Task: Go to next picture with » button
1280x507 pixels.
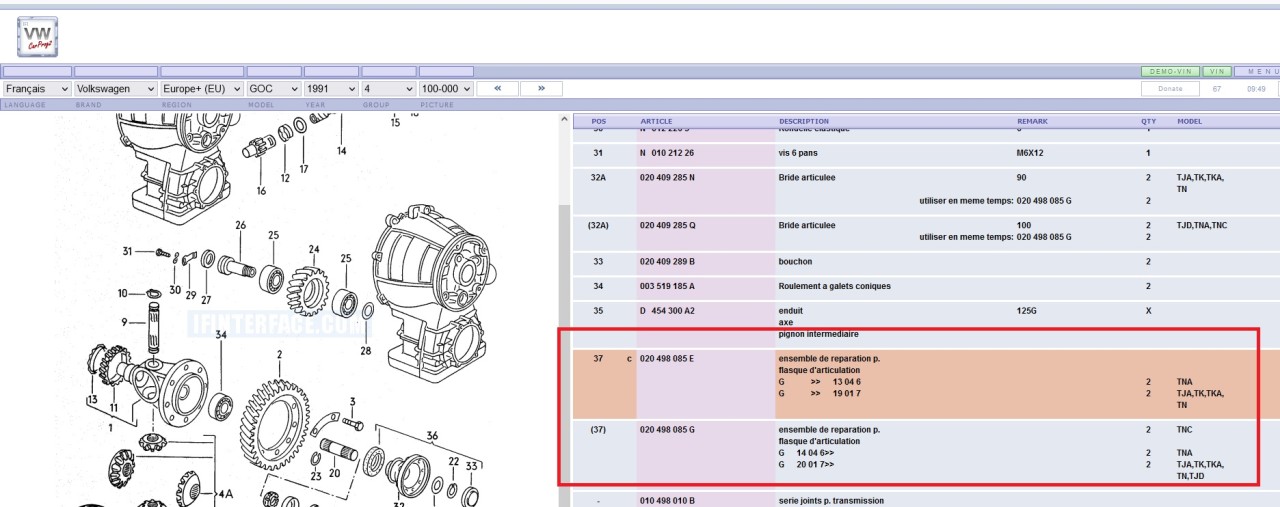Action: (x=541, y=89)
